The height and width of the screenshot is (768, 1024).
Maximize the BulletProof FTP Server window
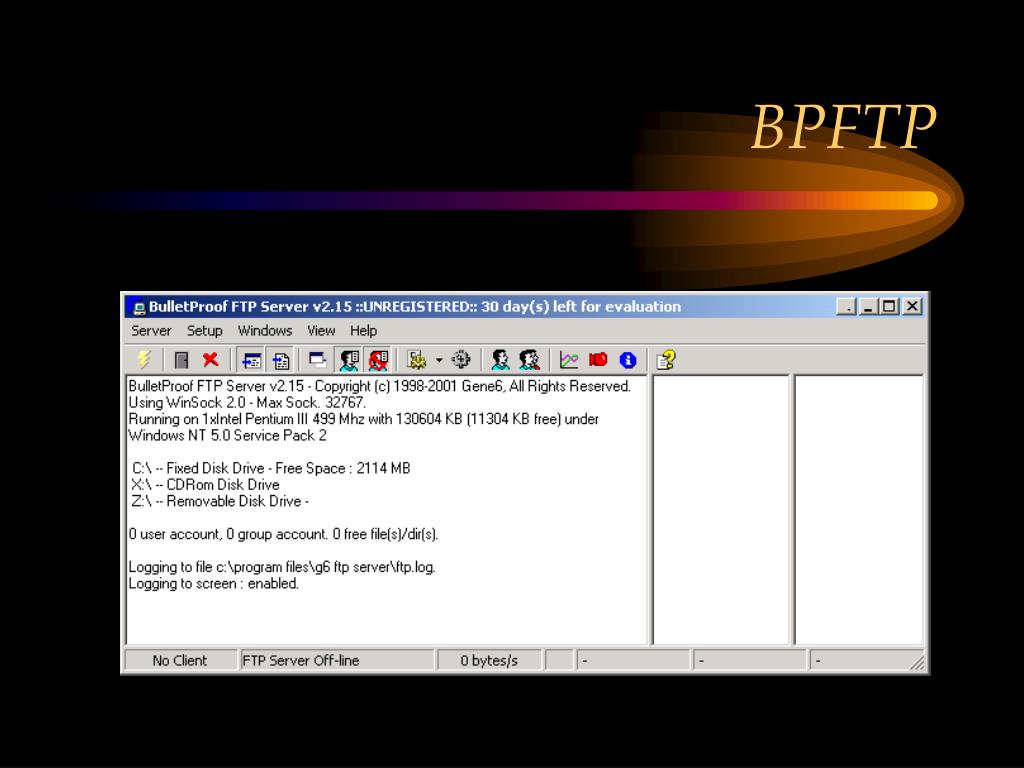889,306
